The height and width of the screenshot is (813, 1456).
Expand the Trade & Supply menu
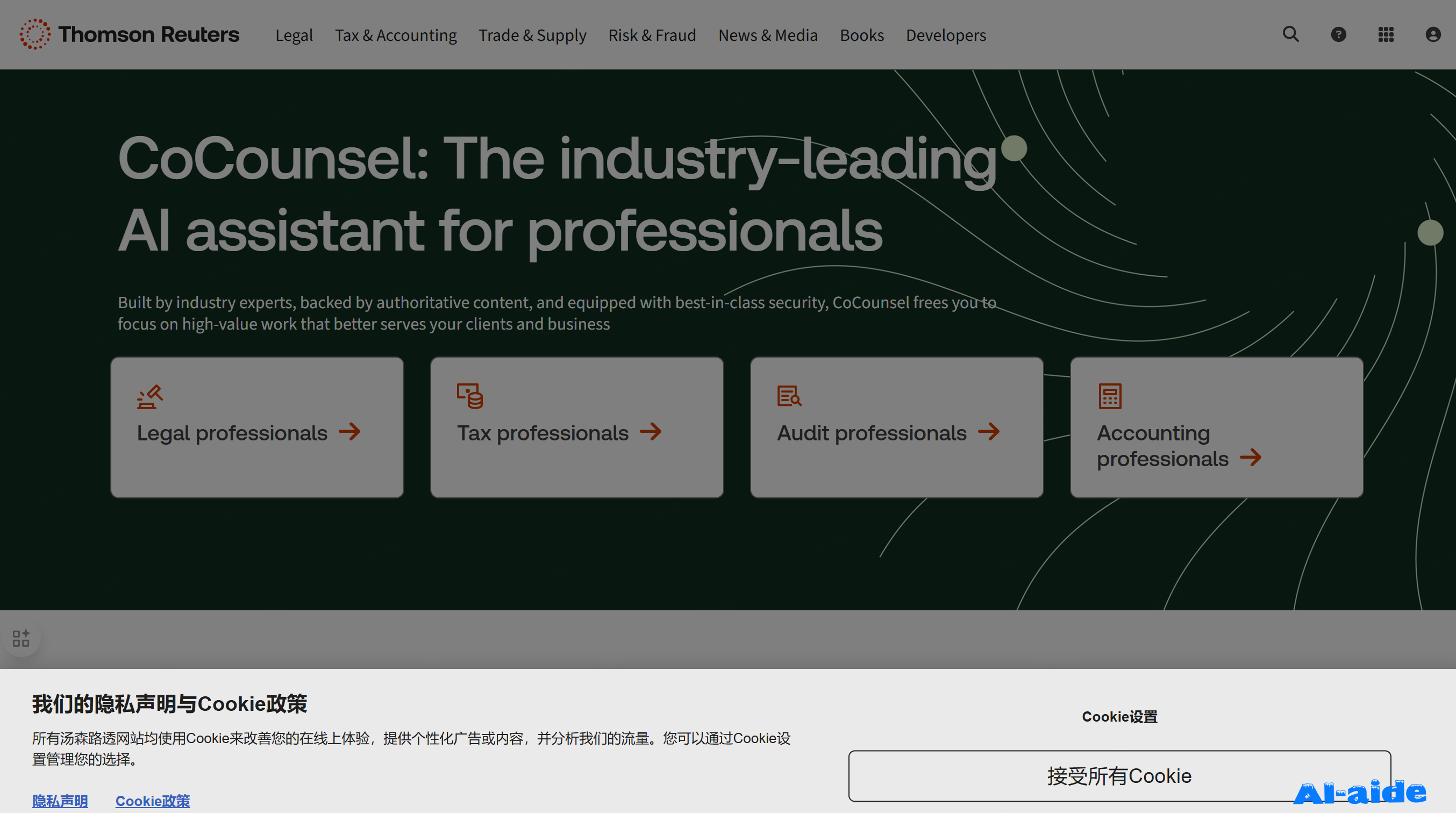click(532, 35)
